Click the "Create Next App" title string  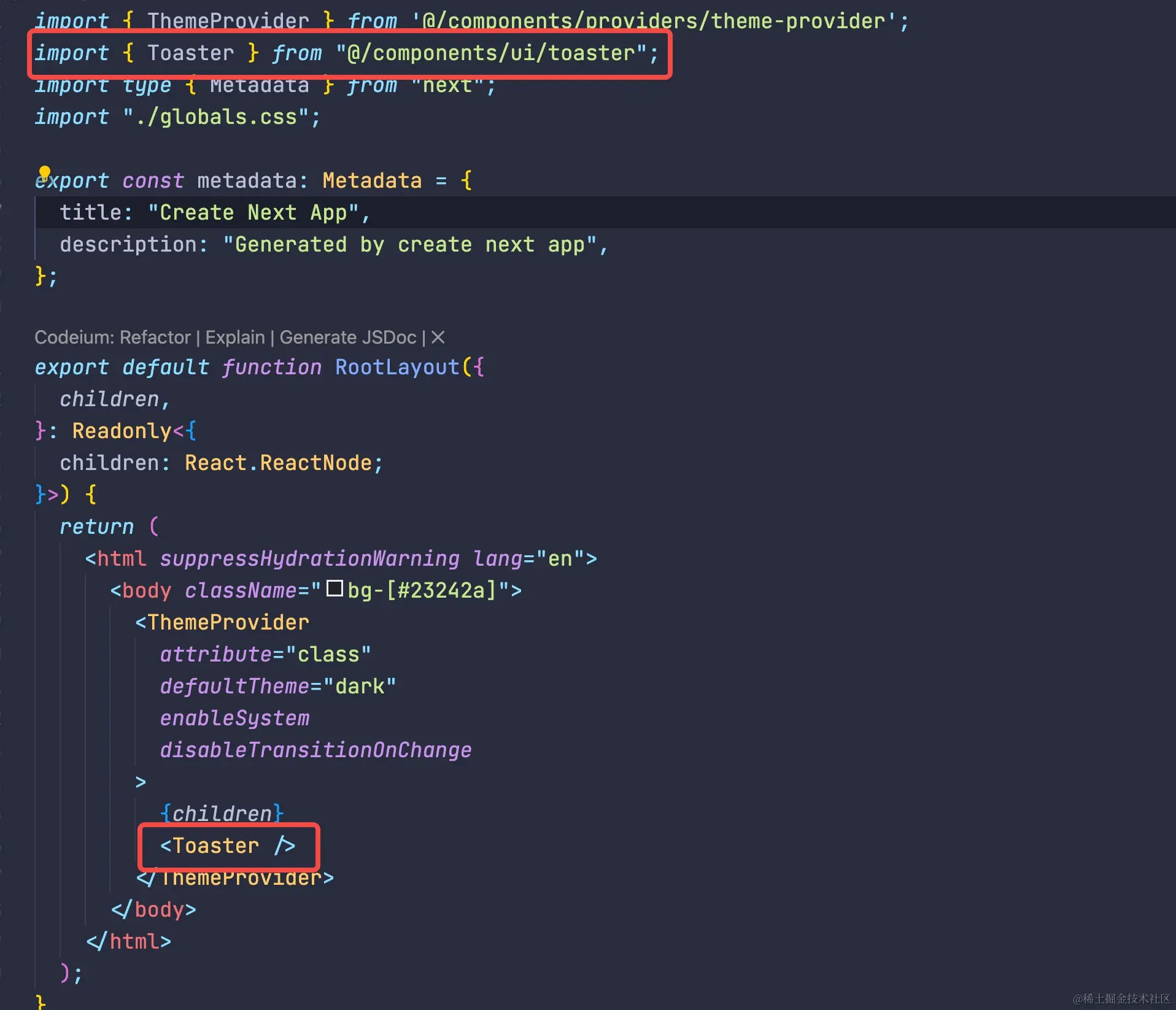253,212
